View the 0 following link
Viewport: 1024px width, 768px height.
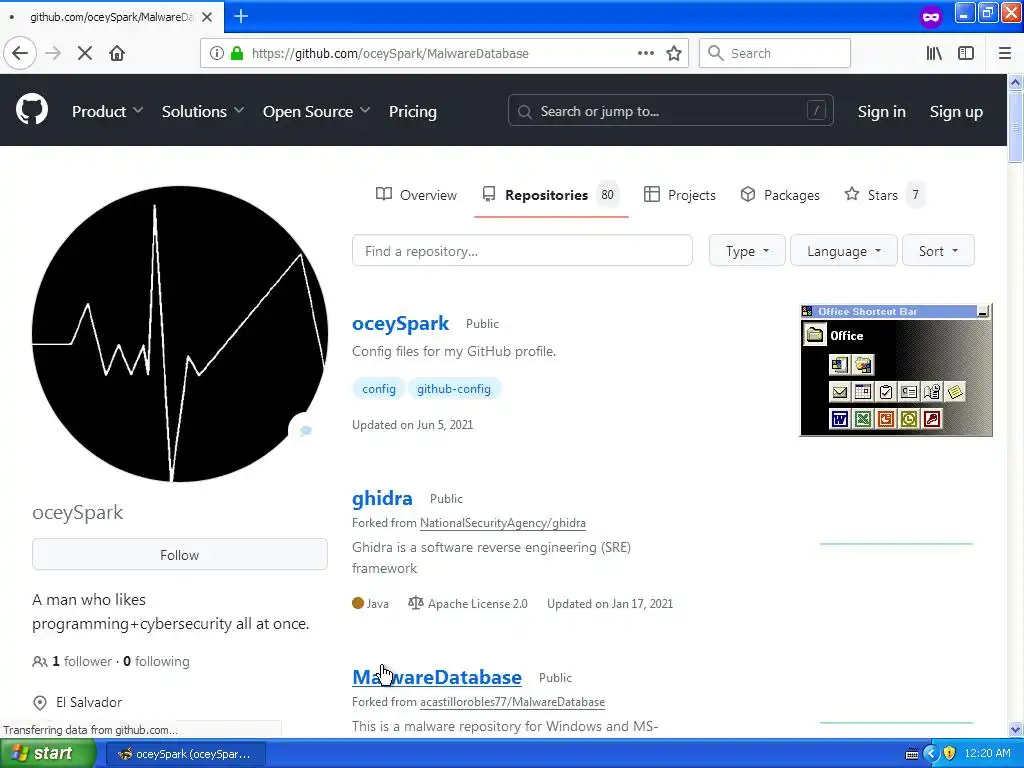tap(156, 661)
